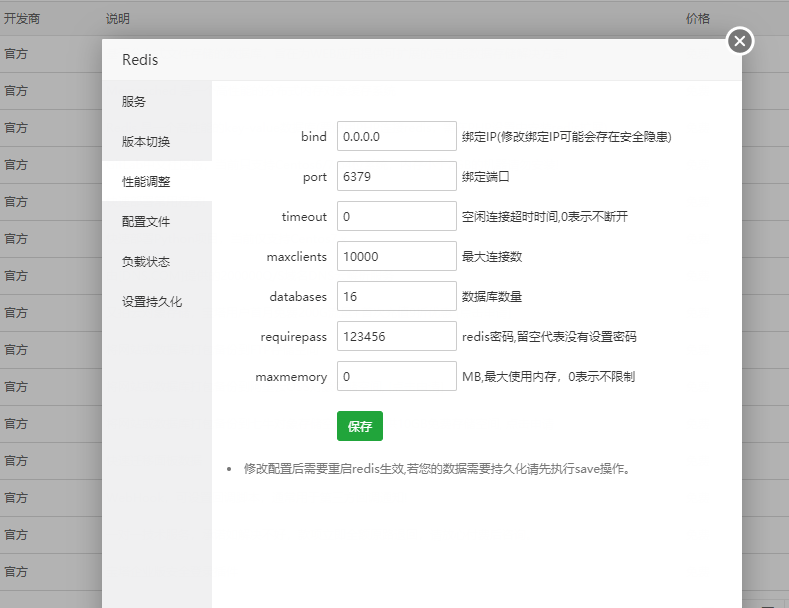
Task: Click the 绑定端口 description text
Action: (486, 177)
